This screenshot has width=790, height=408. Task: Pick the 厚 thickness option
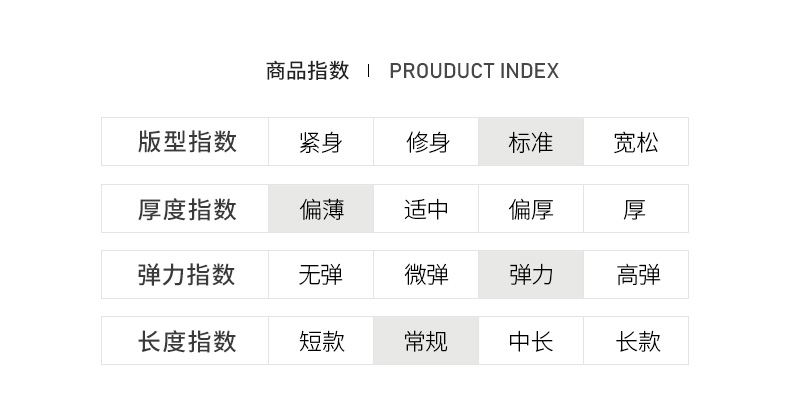[x=635, y=209]
